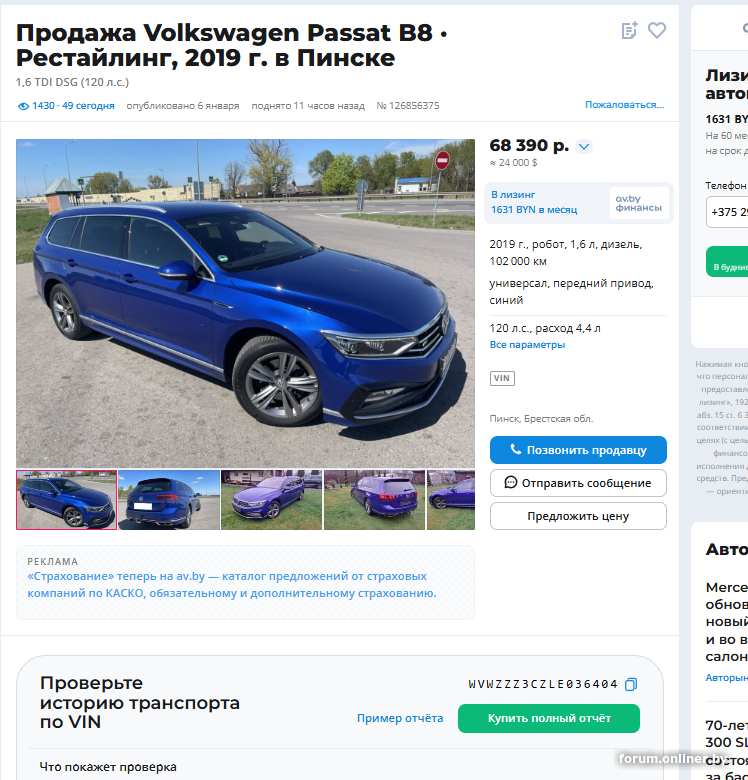Add listing to favorites with heart icon
The image size is (748, 780).
click(x=656, y=30)
